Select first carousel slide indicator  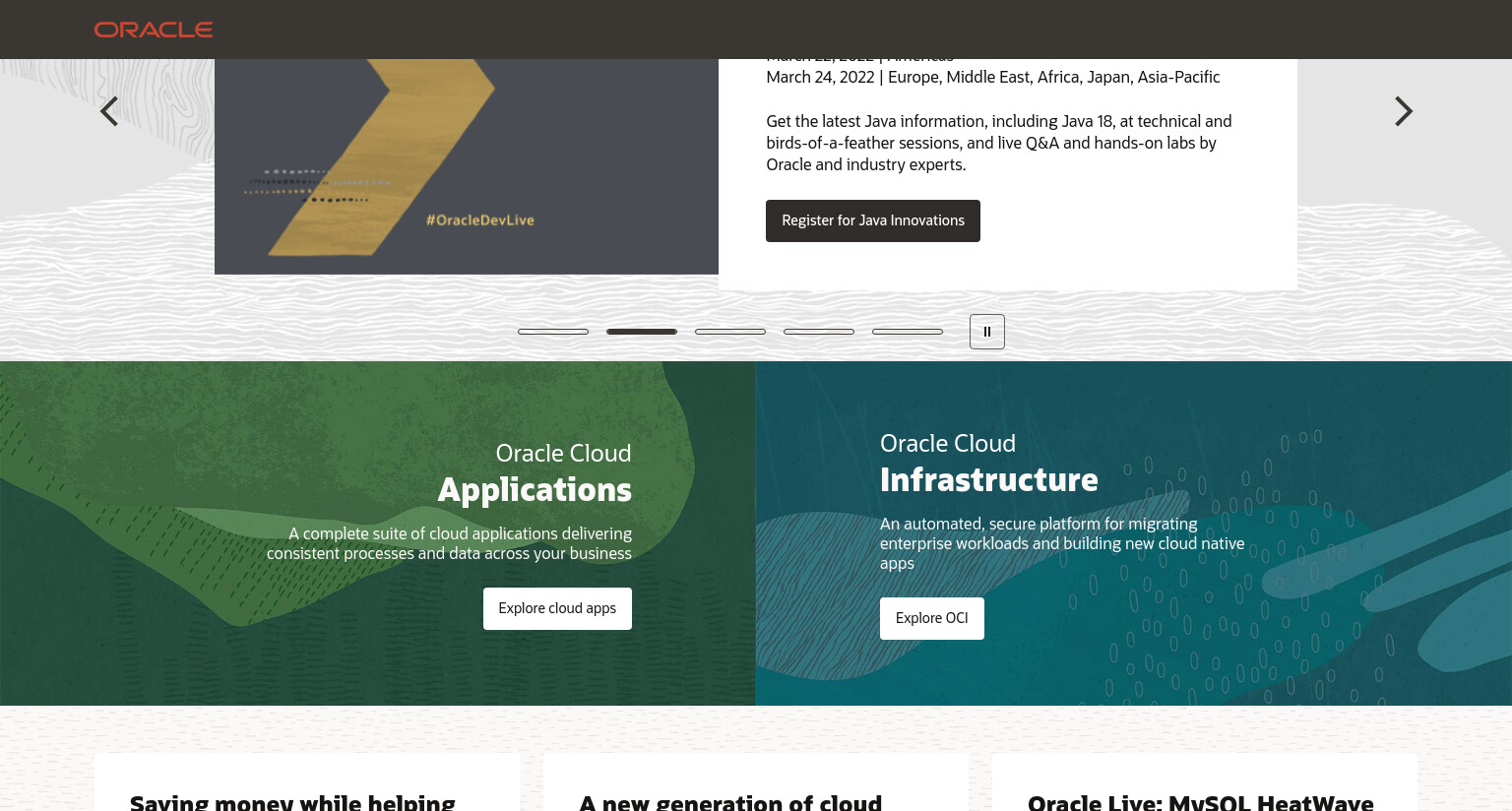pyautogui.click(x=553, y=332)
